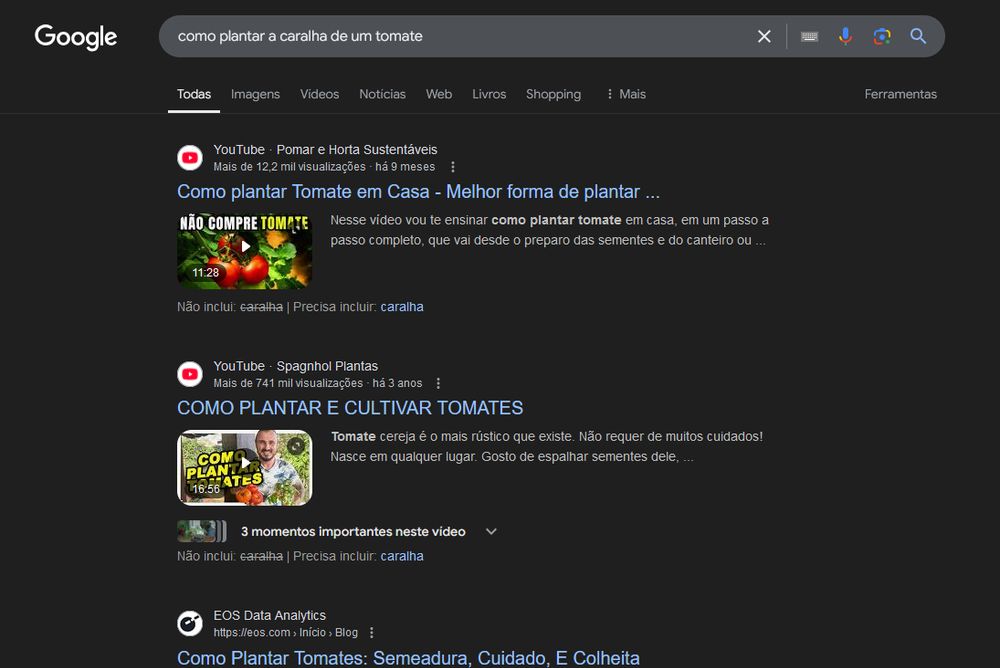Go to Google home via the logo
Screen dimensions: 1000x668
76,37
